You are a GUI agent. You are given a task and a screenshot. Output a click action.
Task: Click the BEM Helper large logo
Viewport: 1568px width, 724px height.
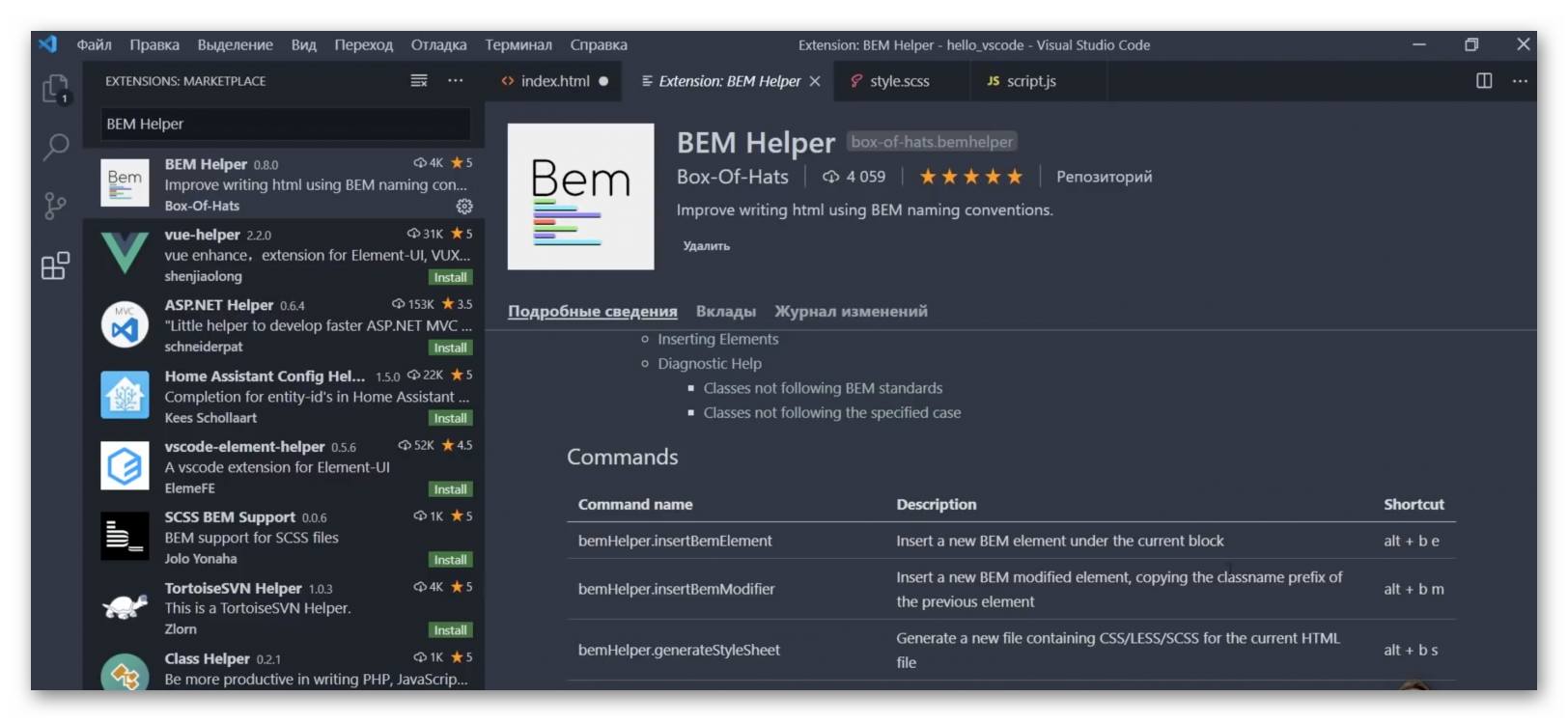pos(581,197)
